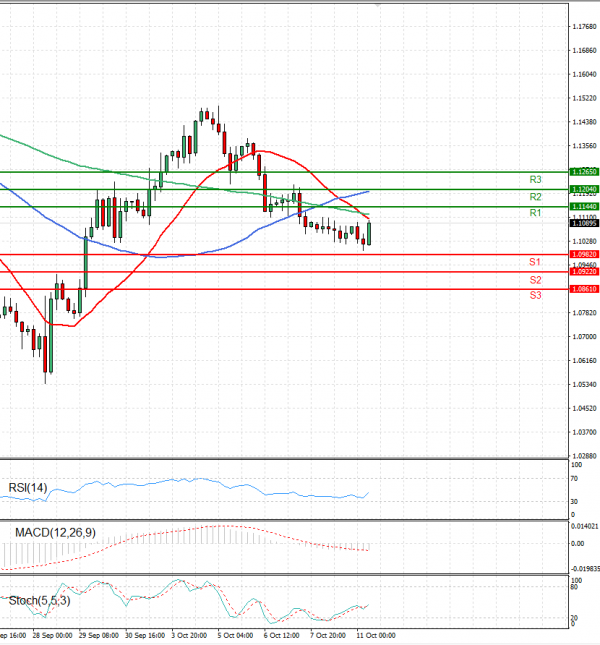Click the 28 Sep 00:00 time label
The width and height of the screenshot is (600, 645).
[52, 636]
